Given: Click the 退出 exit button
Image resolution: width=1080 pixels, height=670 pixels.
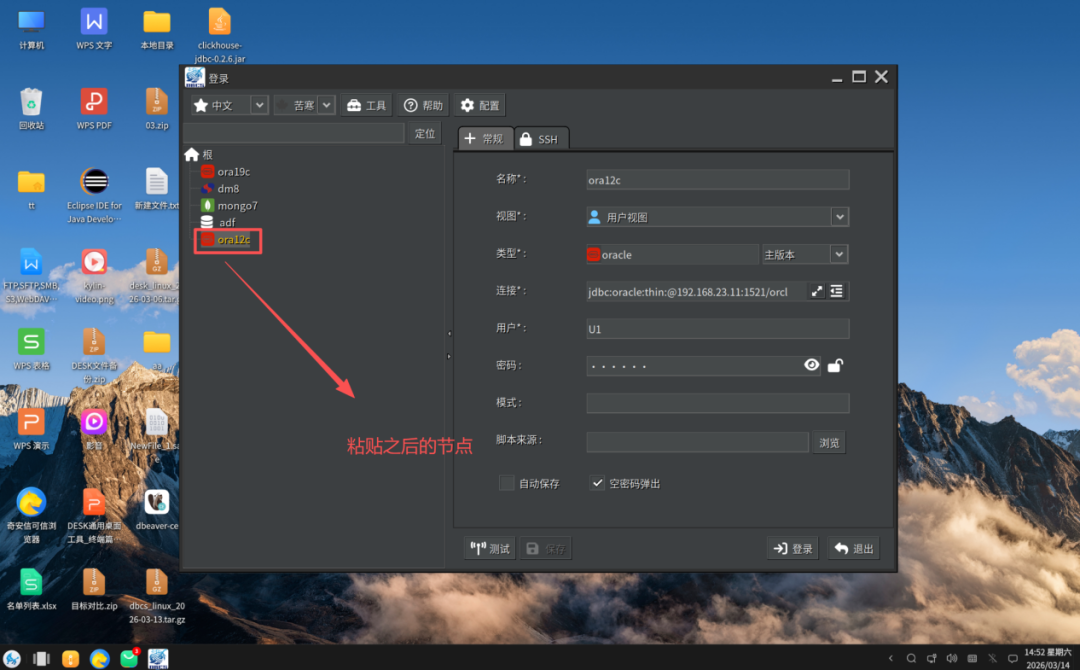Looking at the screenshot, I should tap(853, 549).
